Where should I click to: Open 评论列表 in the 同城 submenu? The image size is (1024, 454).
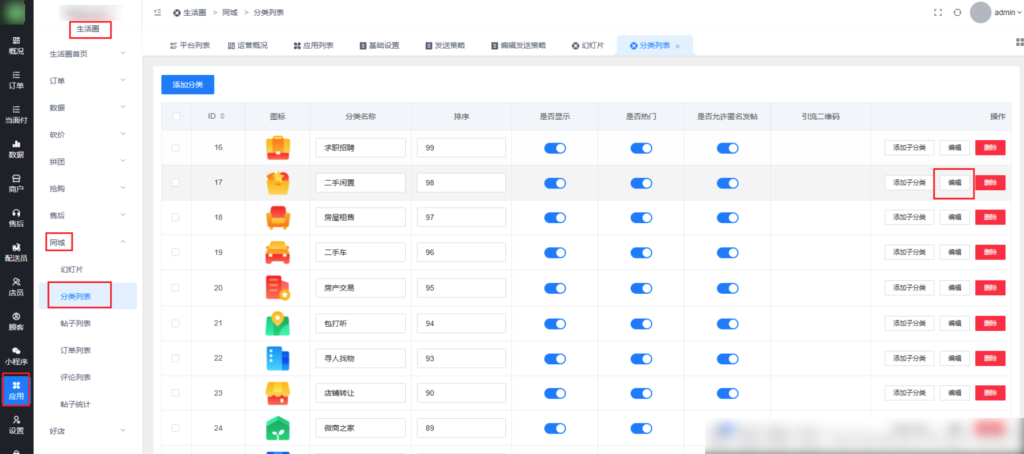(x=75, y=378)
